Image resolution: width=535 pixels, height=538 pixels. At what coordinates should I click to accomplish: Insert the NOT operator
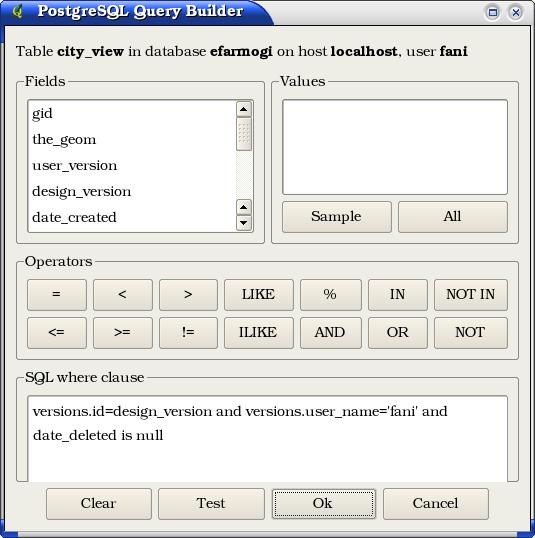[470, 333]
